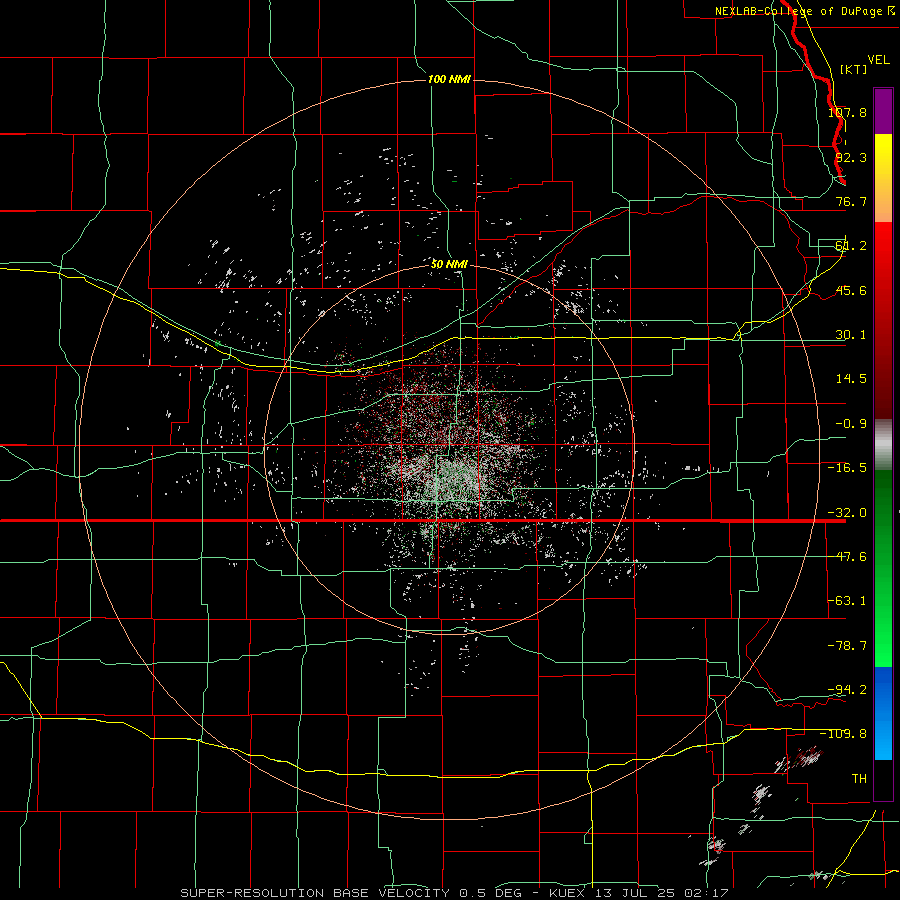Click the 50 NMI range ring label

pos(449,264)
